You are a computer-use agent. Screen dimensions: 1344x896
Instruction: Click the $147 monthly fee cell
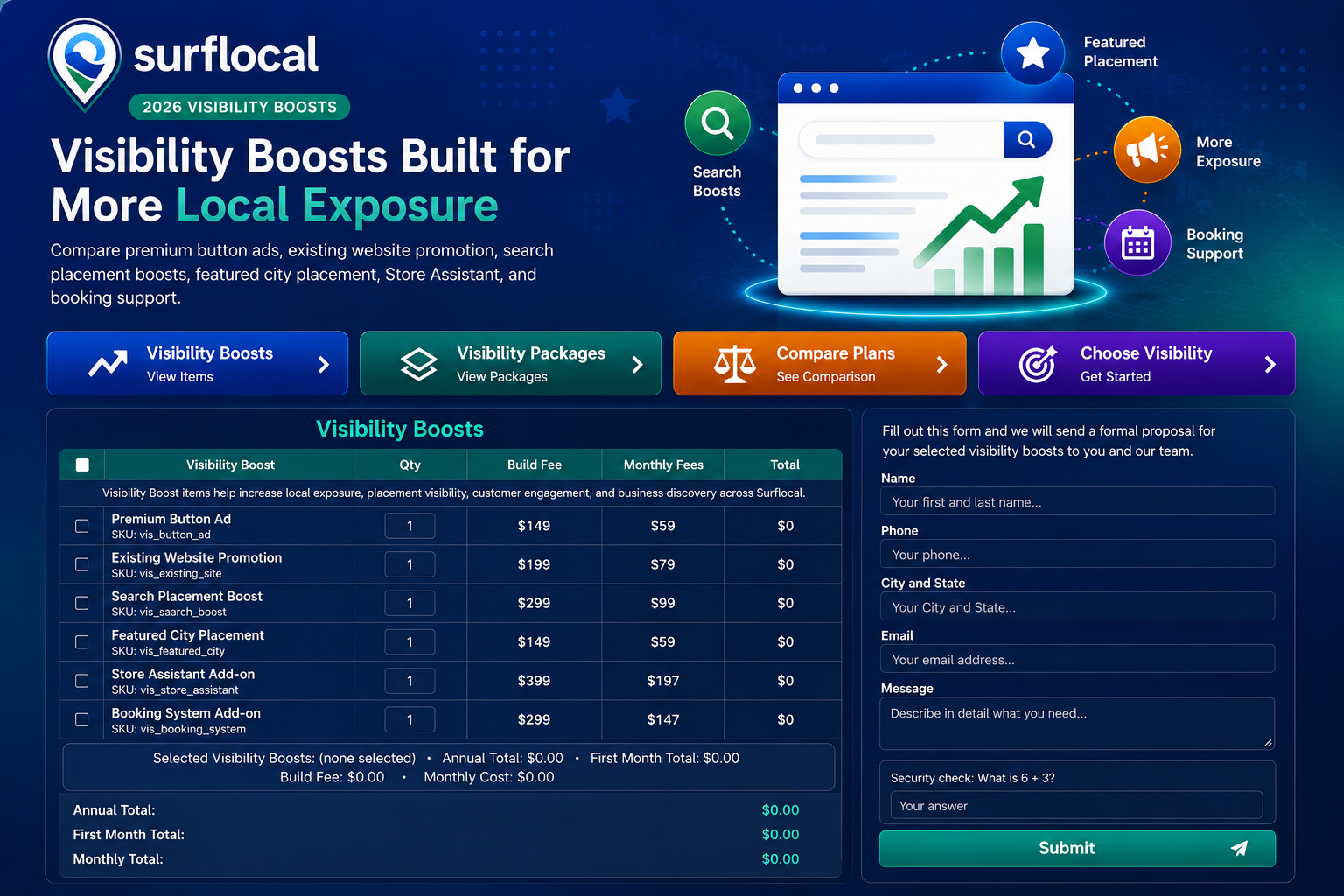(x=663, y=719)
